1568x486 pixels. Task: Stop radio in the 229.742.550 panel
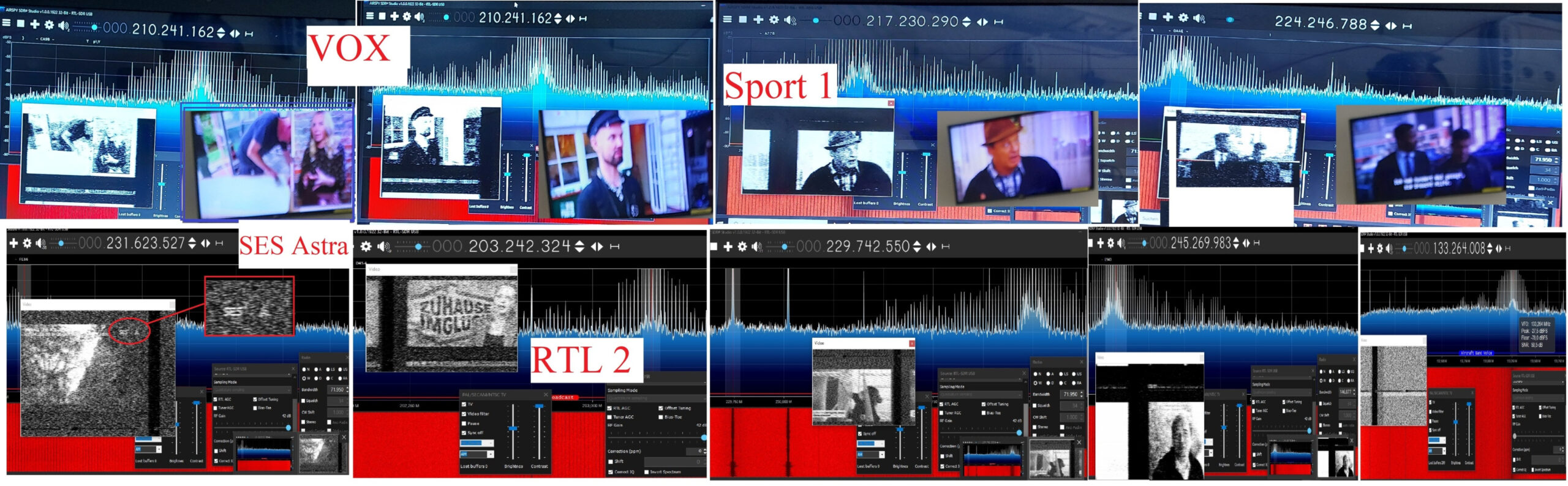pyautogui.click(x=714, y=247)
